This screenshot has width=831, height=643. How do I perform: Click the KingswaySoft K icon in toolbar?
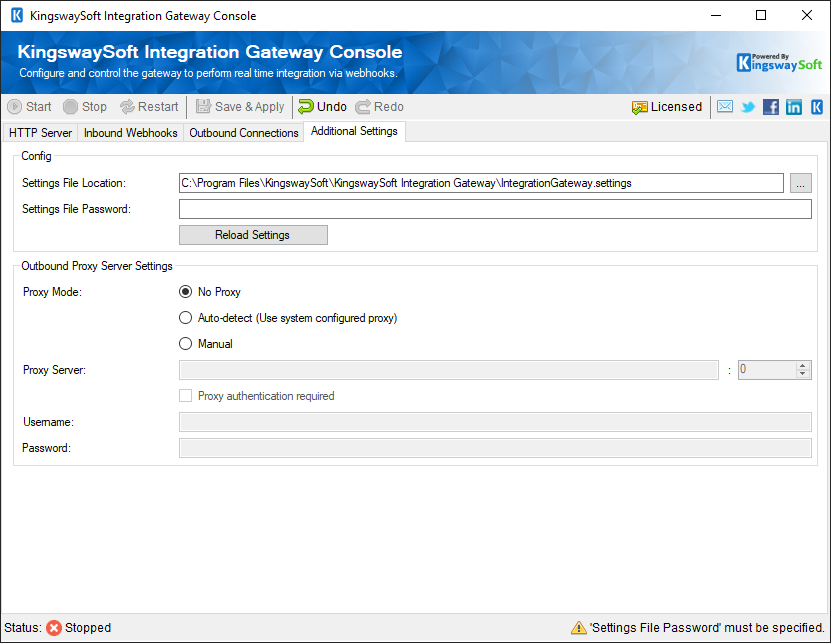coord(817,107)
